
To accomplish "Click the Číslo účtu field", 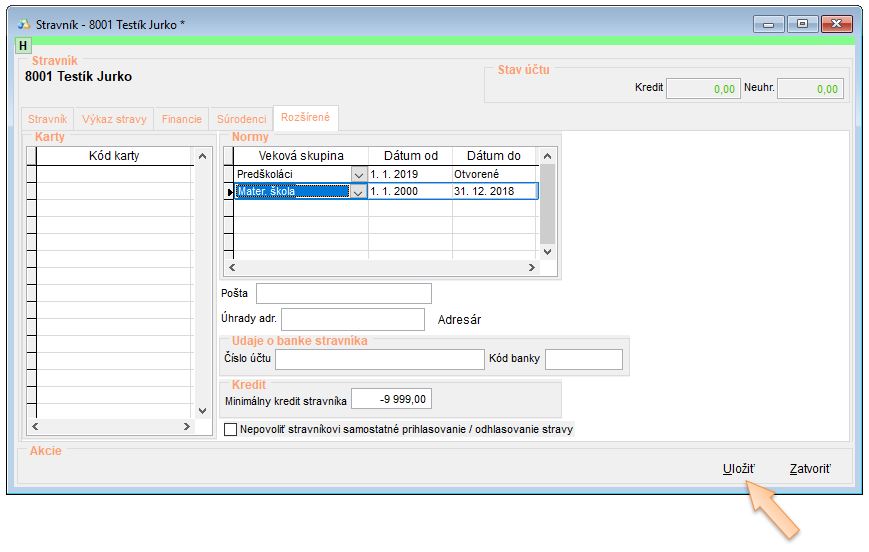I will coord(379,359).
